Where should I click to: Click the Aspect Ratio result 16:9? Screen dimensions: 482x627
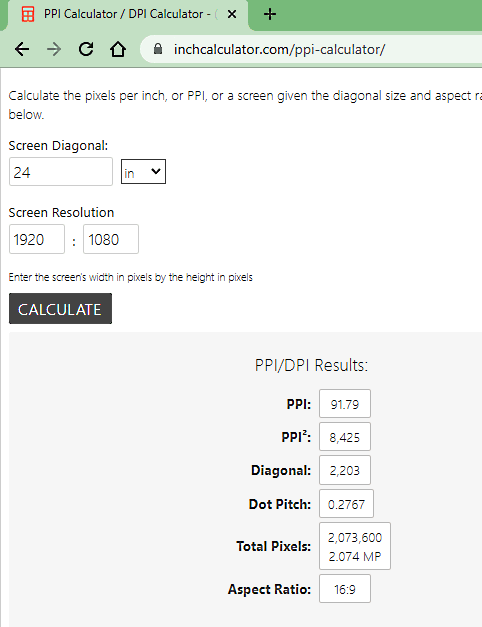point(345,589)
